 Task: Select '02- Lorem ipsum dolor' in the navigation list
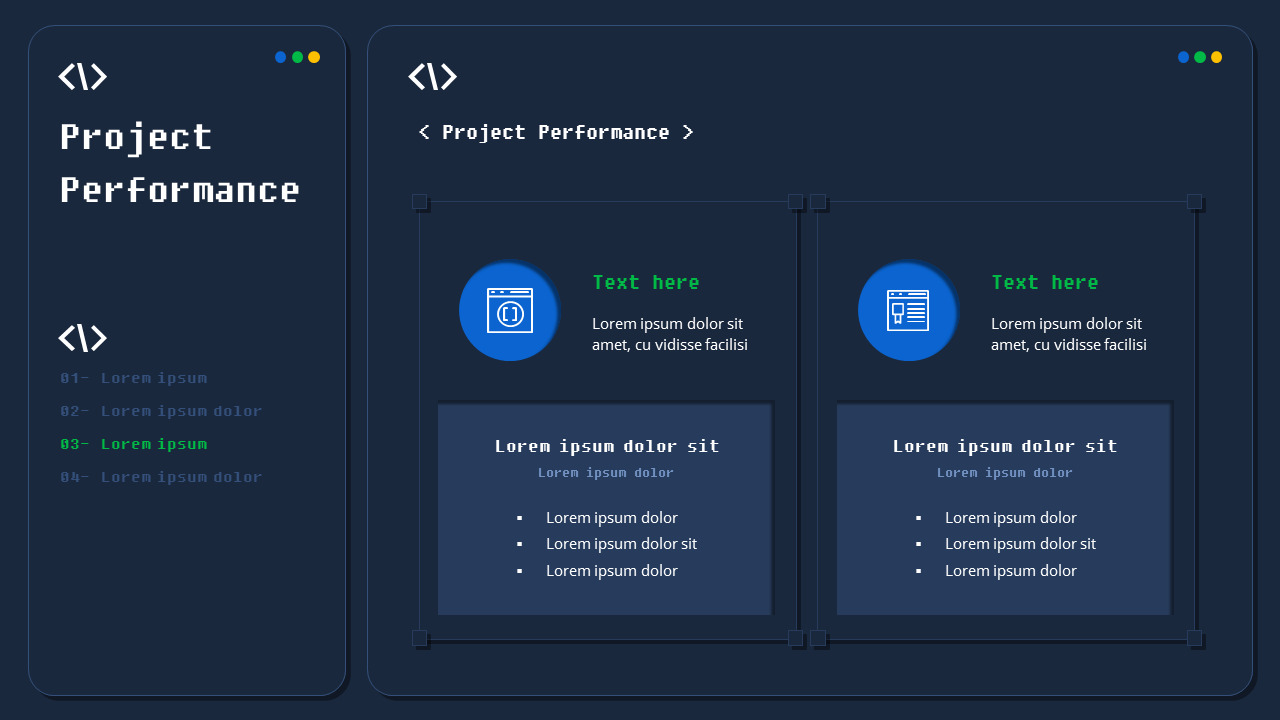point(160,411)
